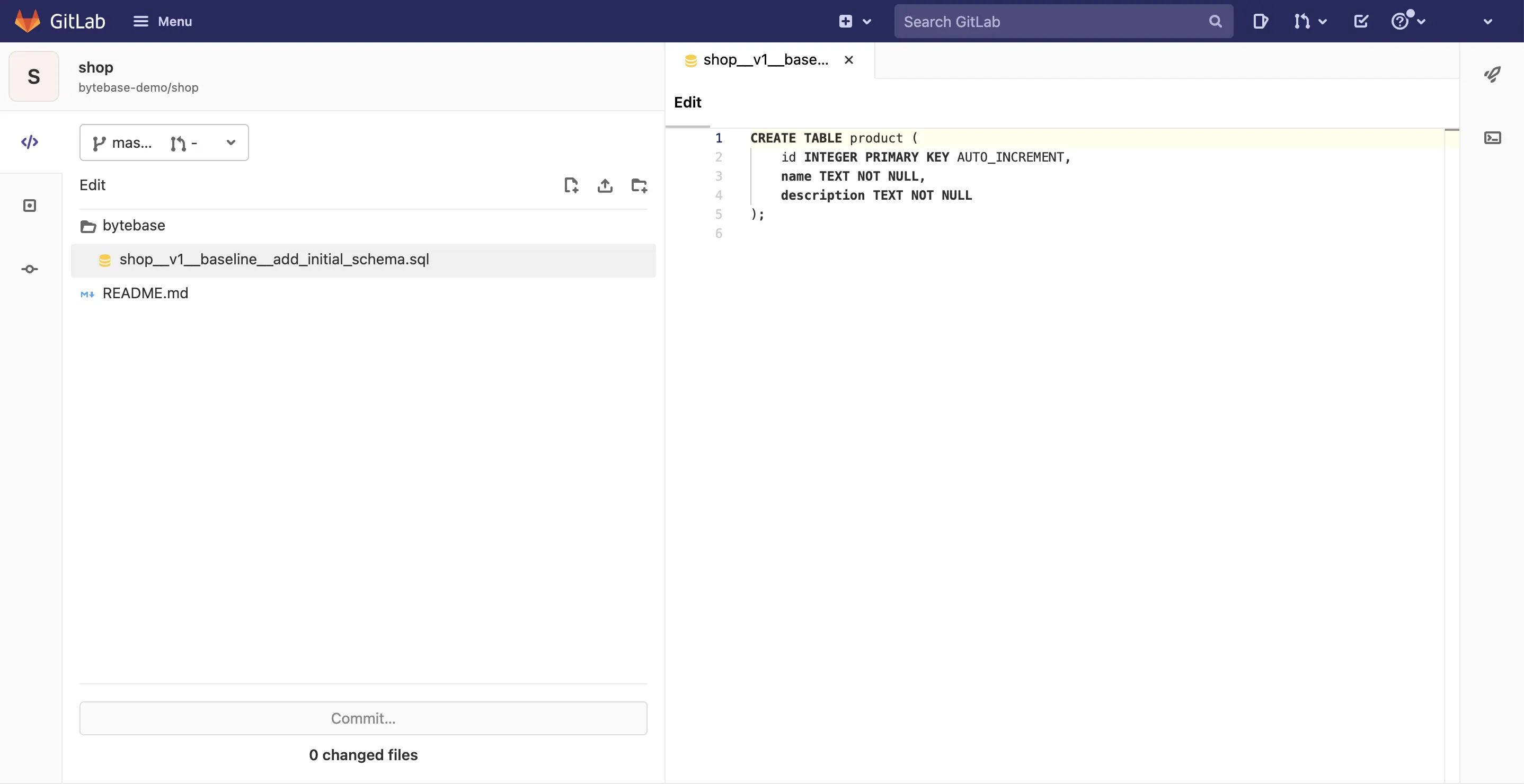1524x784 pixels.
Task: Open the merge requests icon in header
Action: (1301, 21)
